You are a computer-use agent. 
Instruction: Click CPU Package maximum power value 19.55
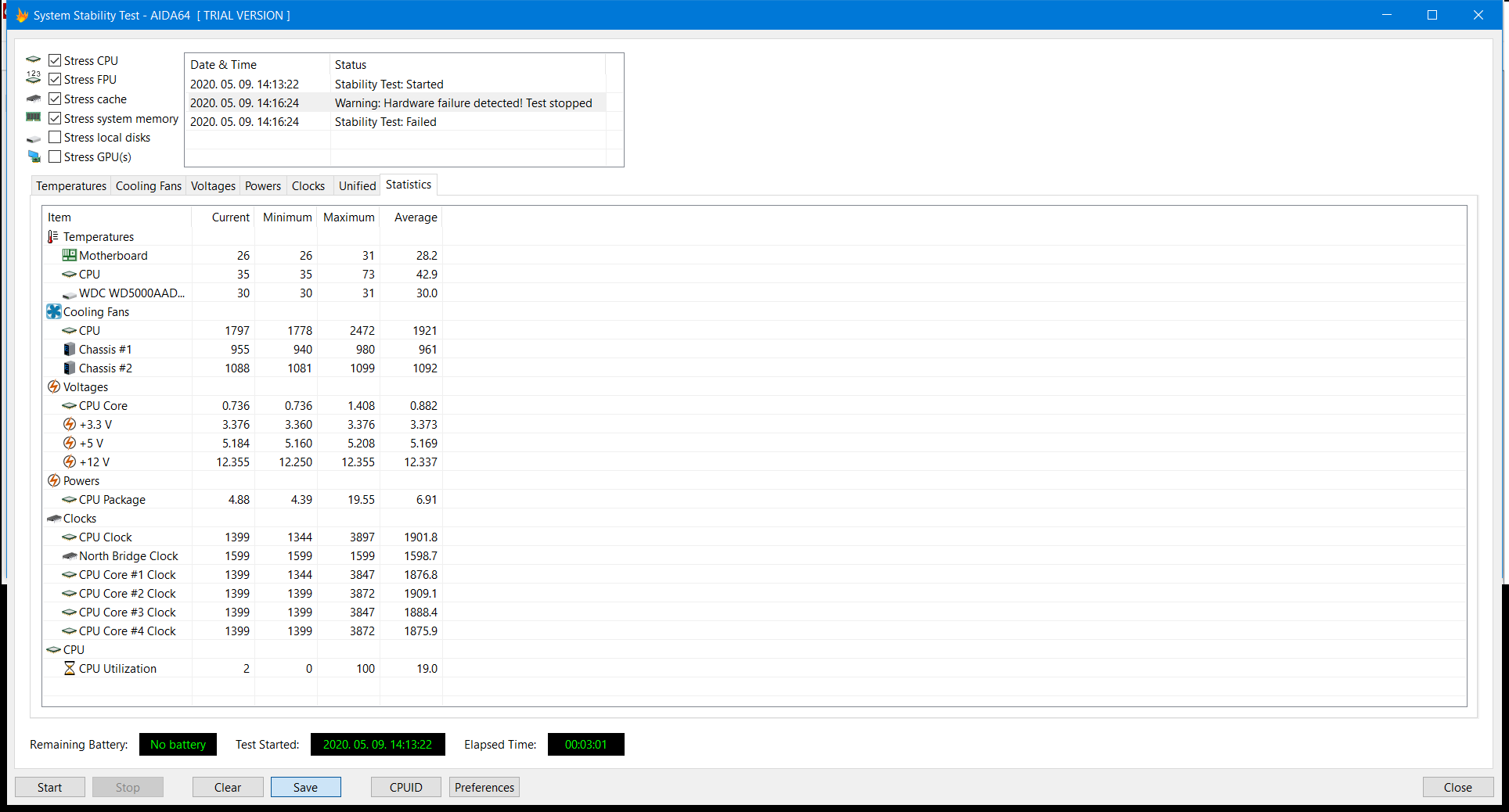[x=361, y=499]
